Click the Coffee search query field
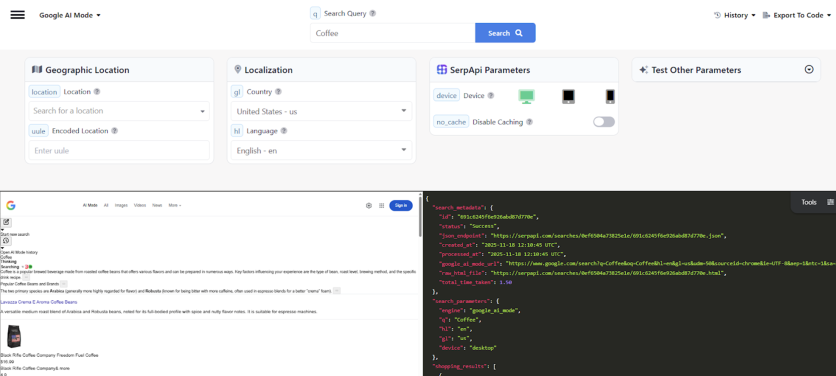836x376 pixels. tap(392, 33)
